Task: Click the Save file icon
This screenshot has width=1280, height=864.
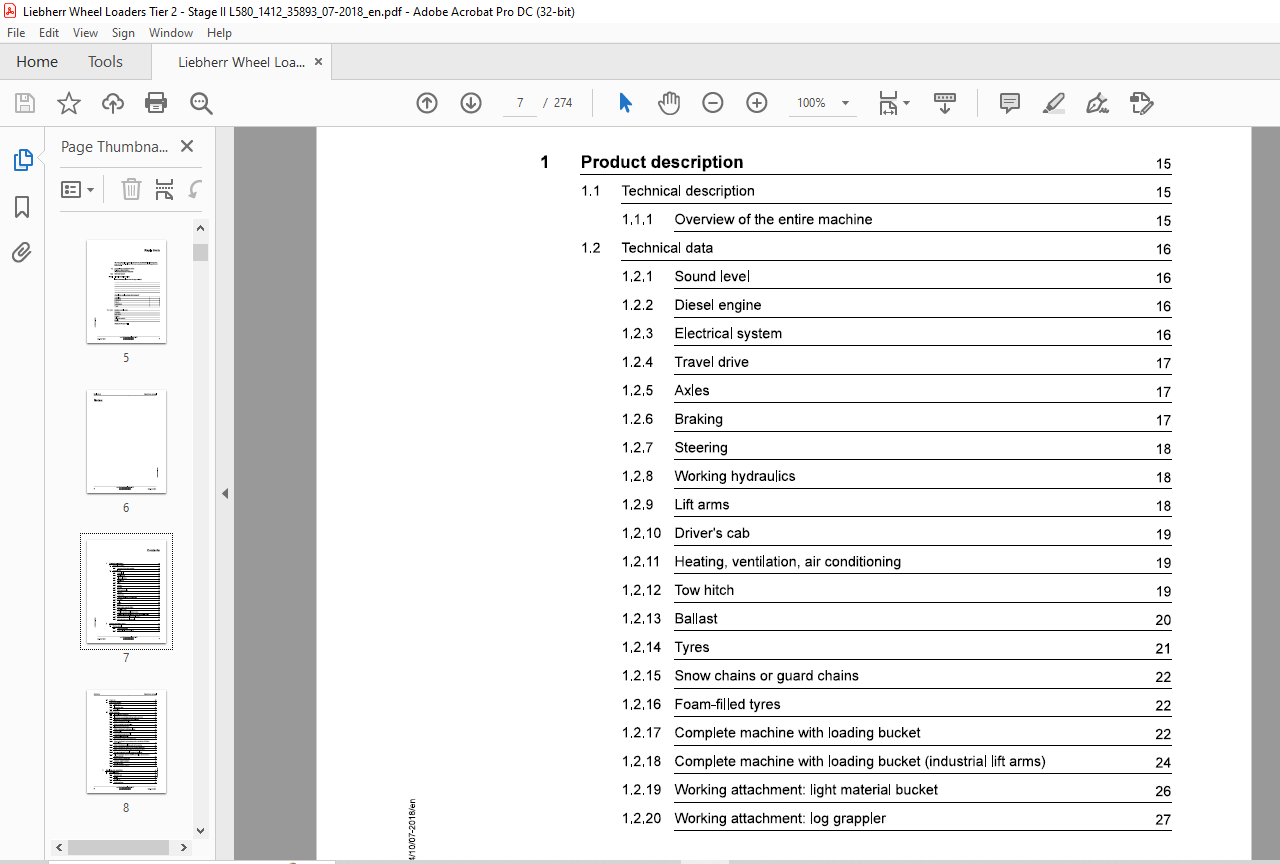Action: tap(25, 103)
